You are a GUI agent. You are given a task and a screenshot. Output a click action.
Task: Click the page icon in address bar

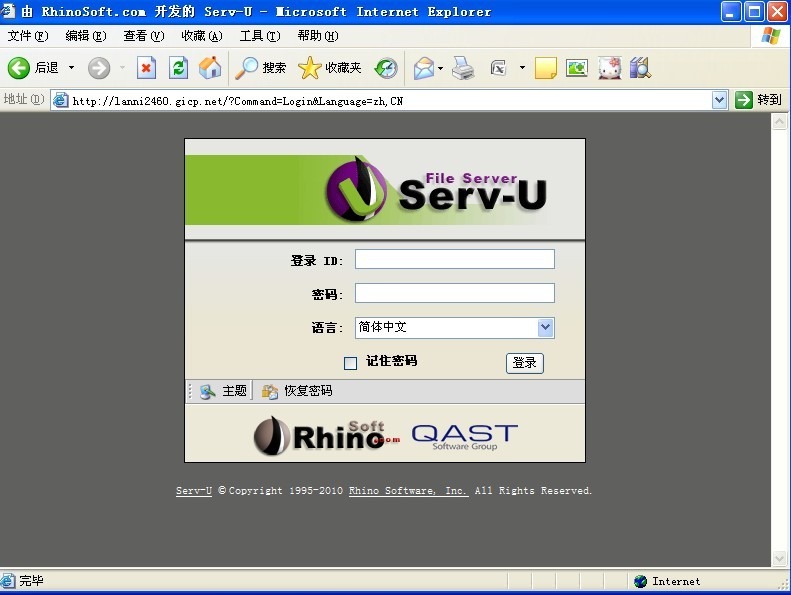(61, 100)
